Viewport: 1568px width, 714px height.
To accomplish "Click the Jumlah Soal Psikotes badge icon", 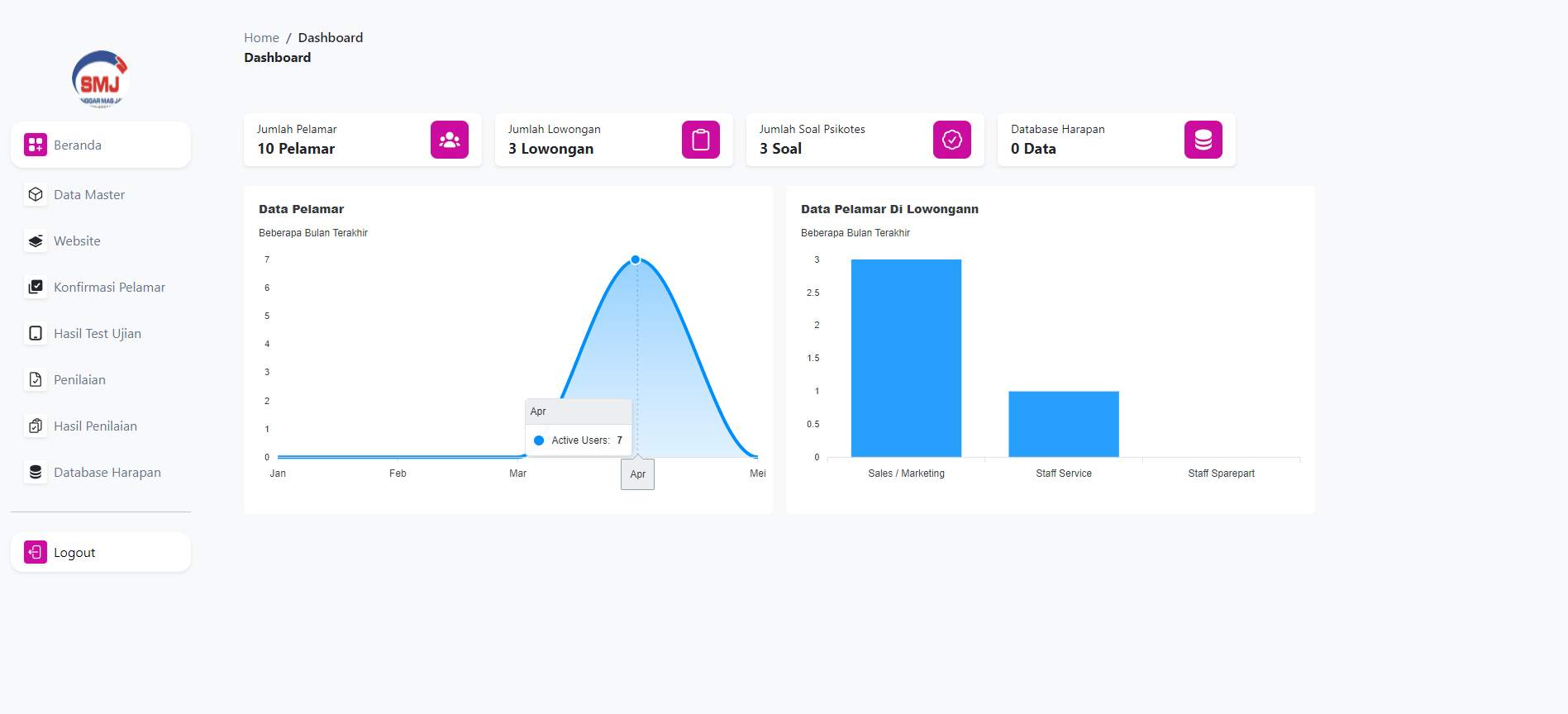I will [x=951, y=140].
